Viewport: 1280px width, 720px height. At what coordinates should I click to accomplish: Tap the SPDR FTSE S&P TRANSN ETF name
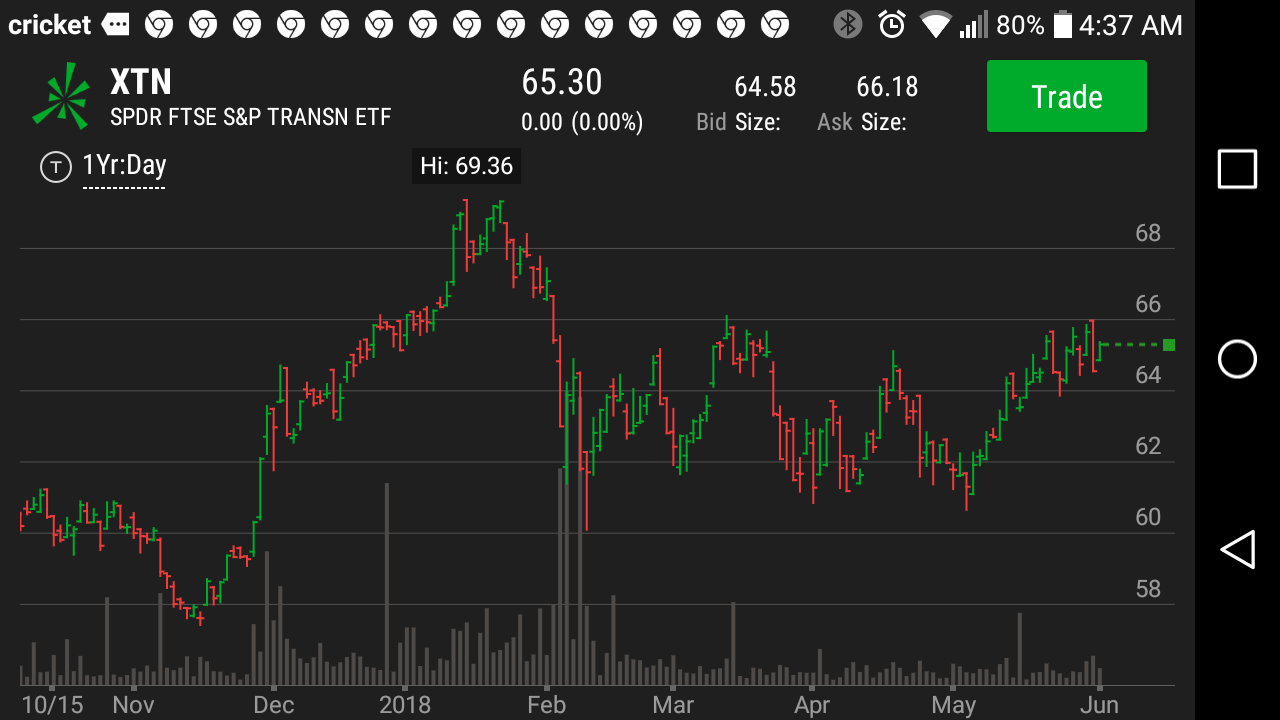pos(250,117)
